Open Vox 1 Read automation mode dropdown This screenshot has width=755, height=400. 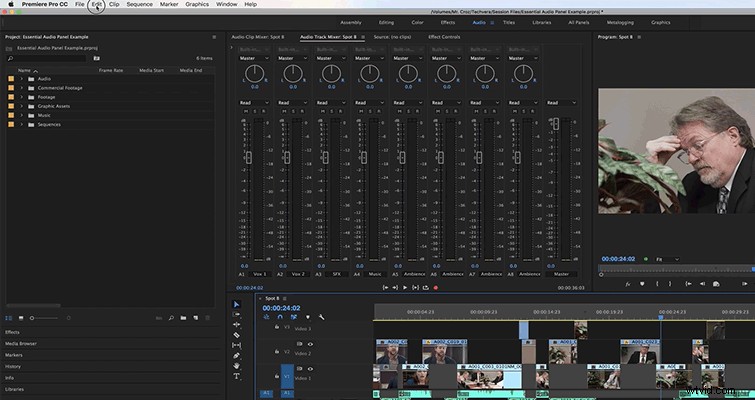[x=254, y=103]
